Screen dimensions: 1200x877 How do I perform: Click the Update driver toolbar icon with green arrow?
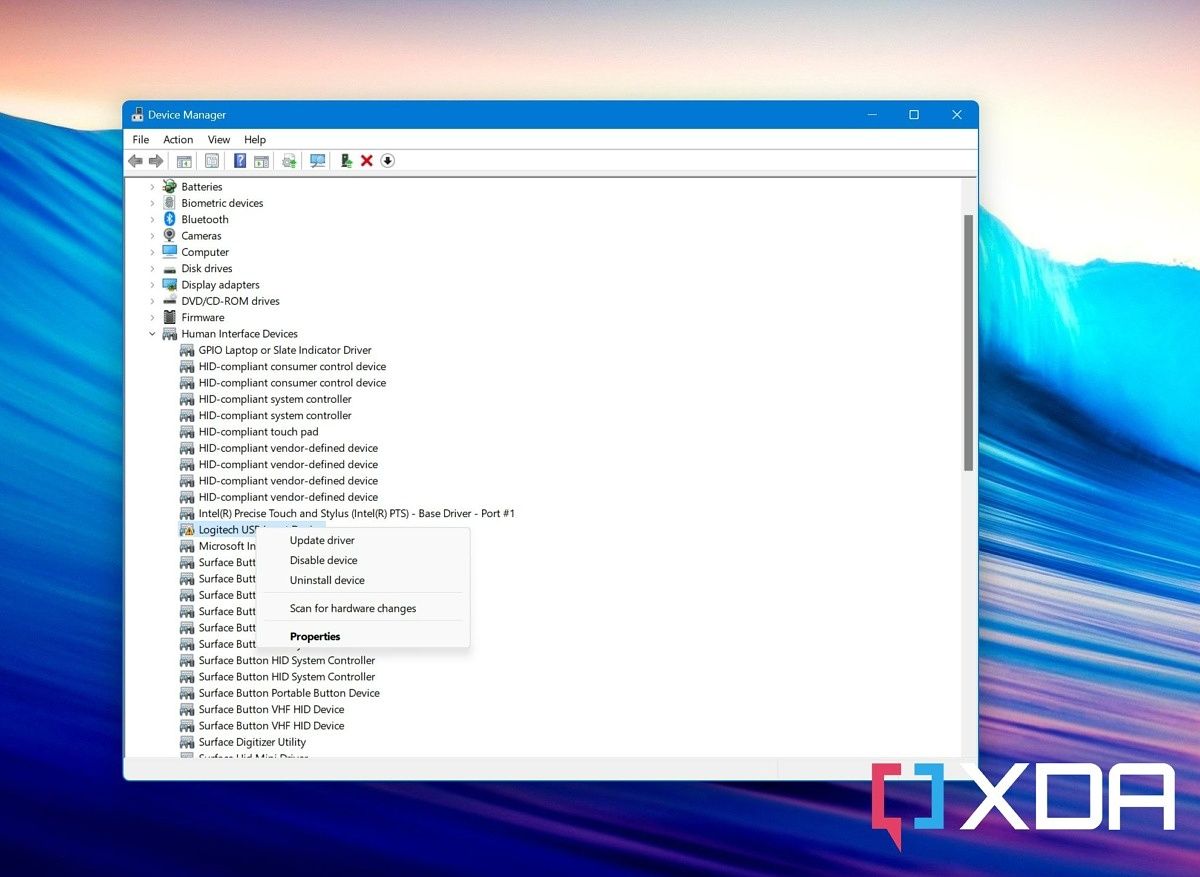coord(346,161)
